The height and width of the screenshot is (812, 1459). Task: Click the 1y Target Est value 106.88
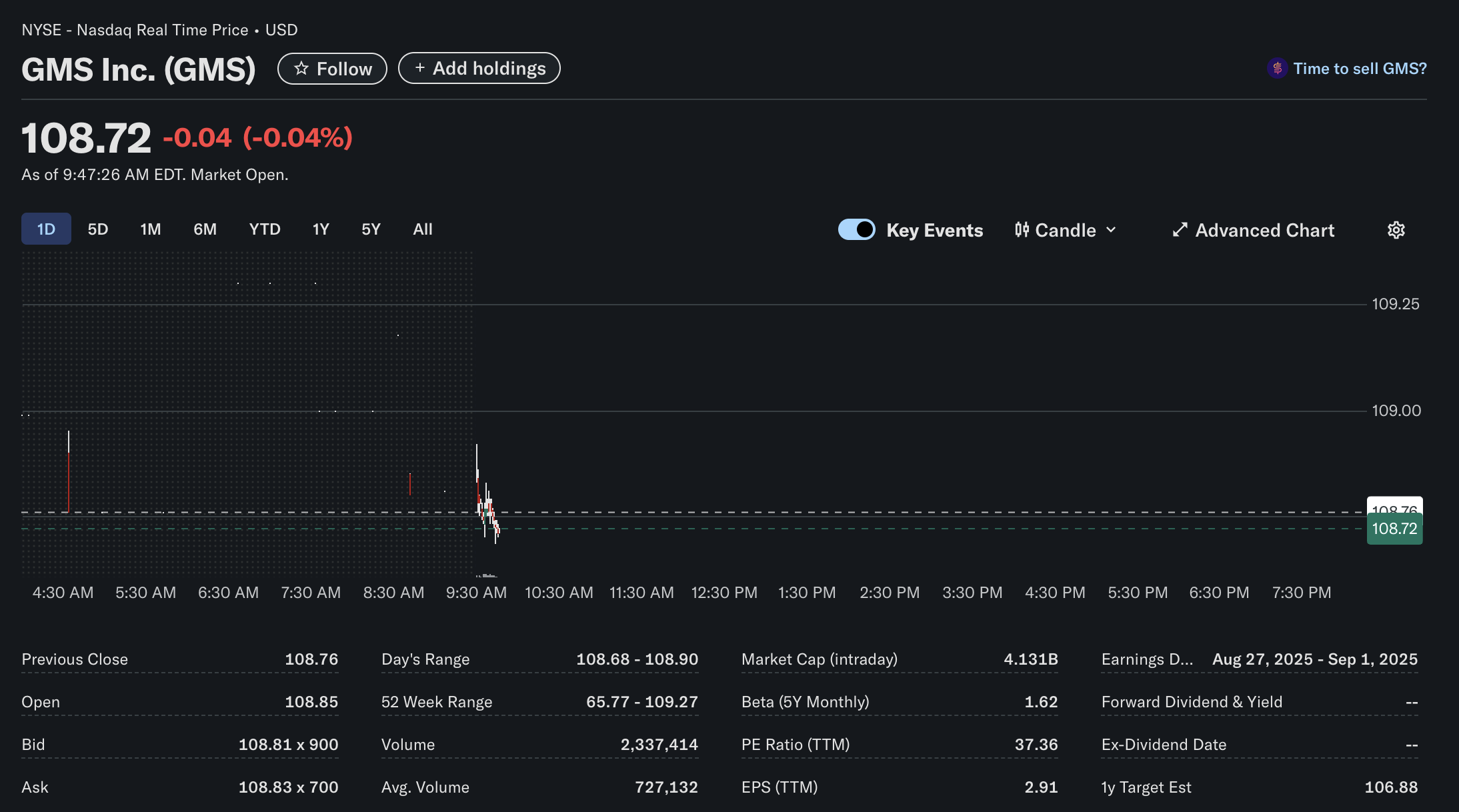1391,787
